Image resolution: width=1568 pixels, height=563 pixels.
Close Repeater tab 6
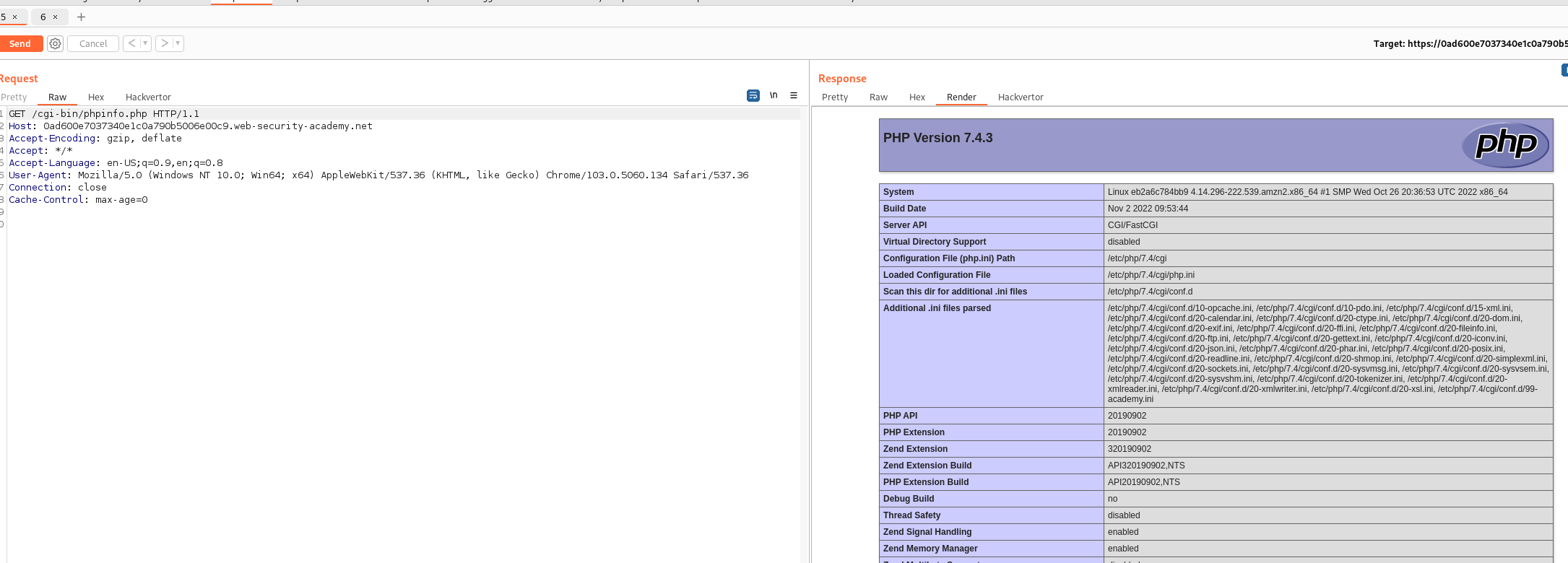coord(55,17)
